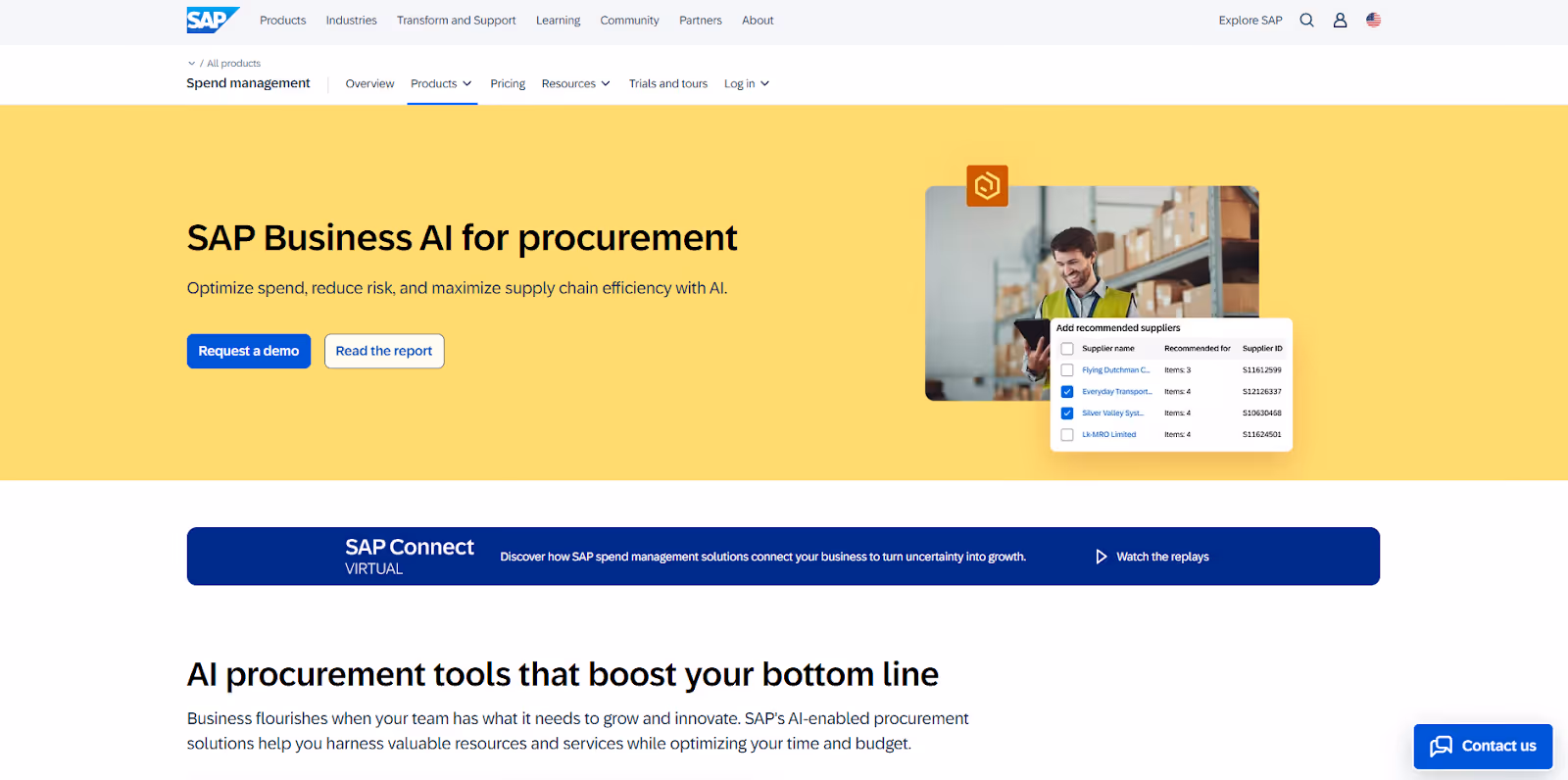Screen dimensions: 1568x780
Task: Open Transform and Support menu
Action: [x=456, y=20]
